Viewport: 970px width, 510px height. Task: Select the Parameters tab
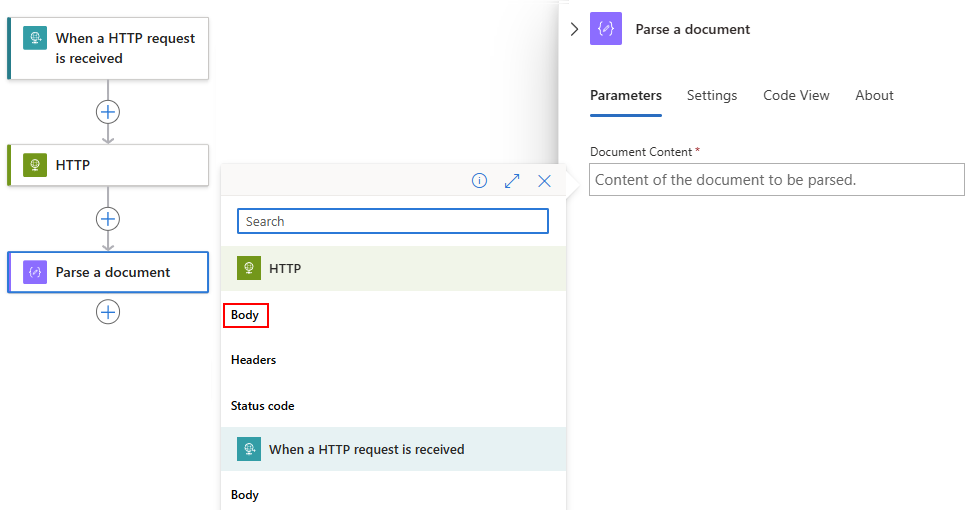(626, 95)
